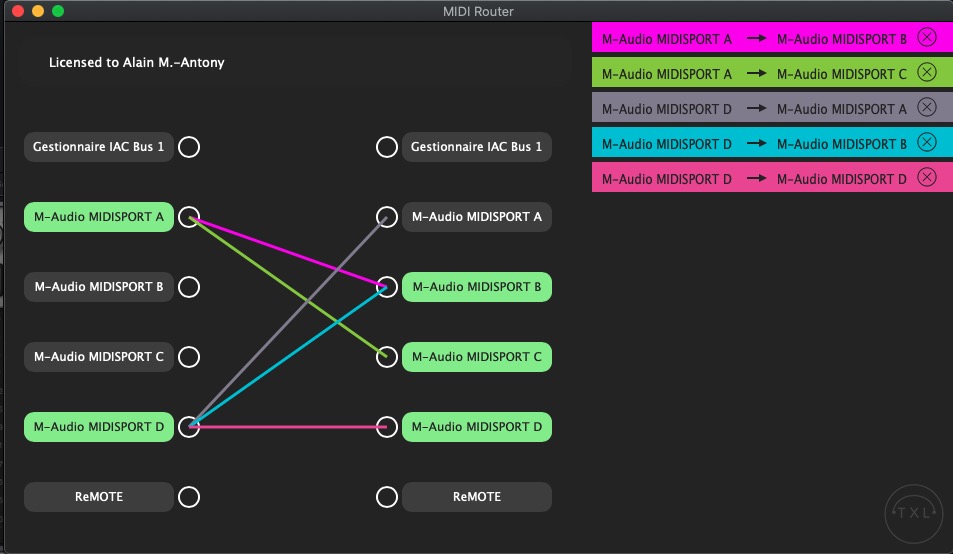Select the ReMOTE output device
953x554 pixels.
476,497
